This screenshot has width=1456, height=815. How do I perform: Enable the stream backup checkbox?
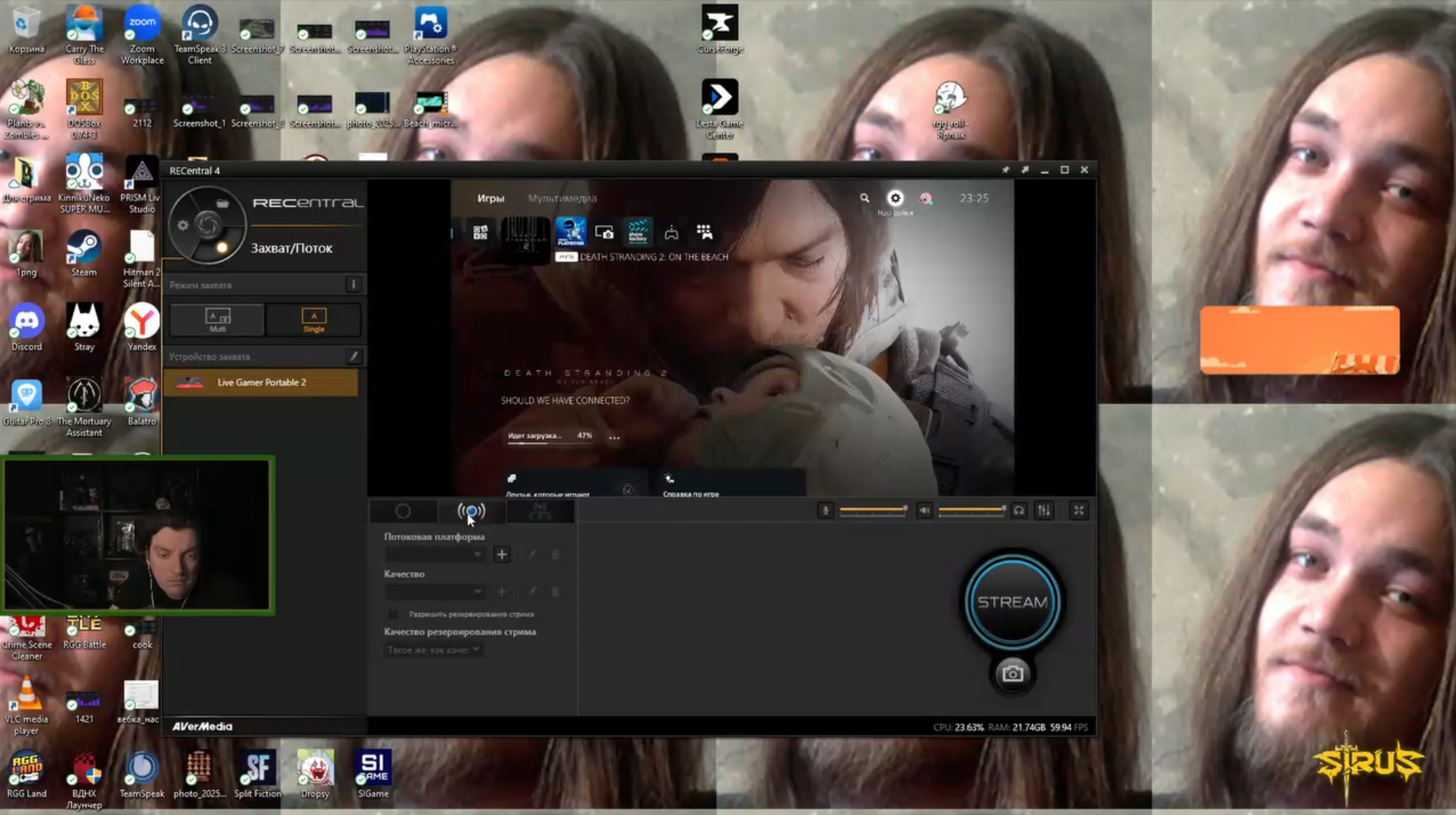point(393,614)
